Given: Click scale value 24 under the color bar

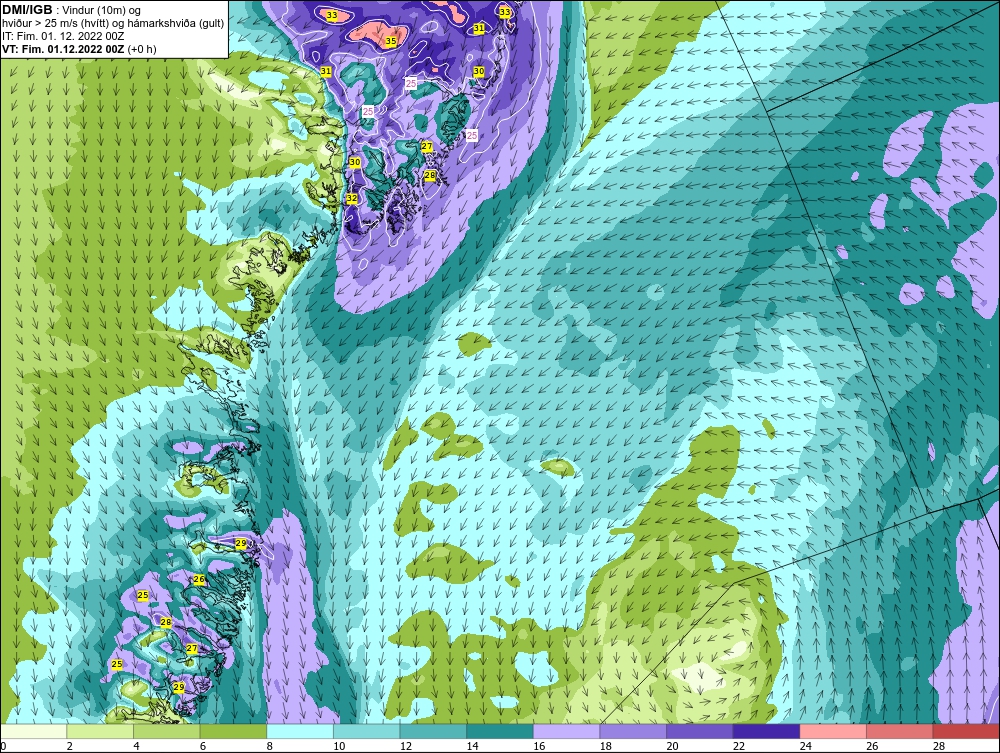Looking at the screenshot, I should pyautogui.click(x=805, y=746).
